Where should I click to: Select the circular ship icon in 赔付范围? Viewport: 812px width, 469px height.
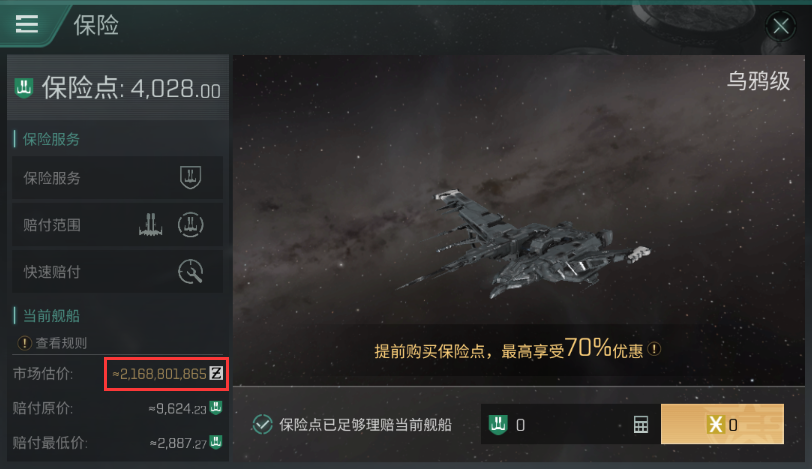pyautogui.click(x=191, y=225)
